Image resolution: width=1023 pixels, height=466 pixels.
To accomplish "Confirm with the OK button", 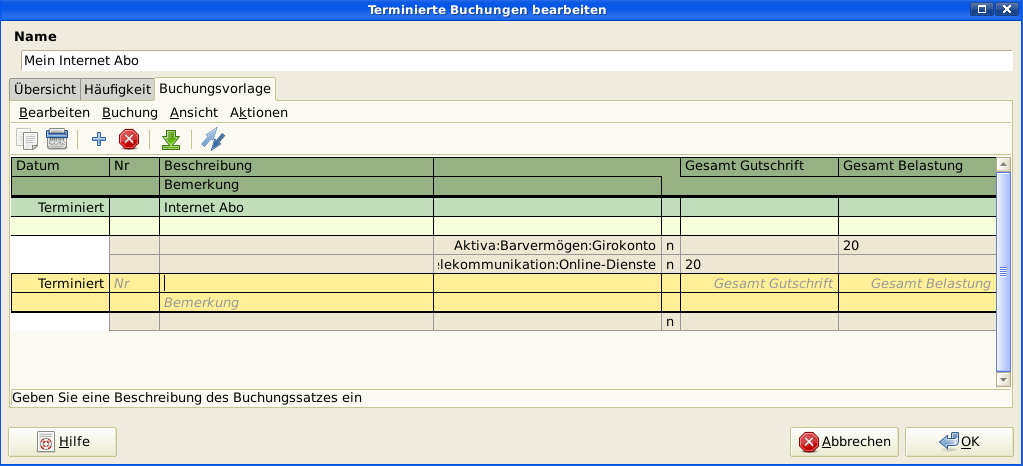I will click(959, 441).
